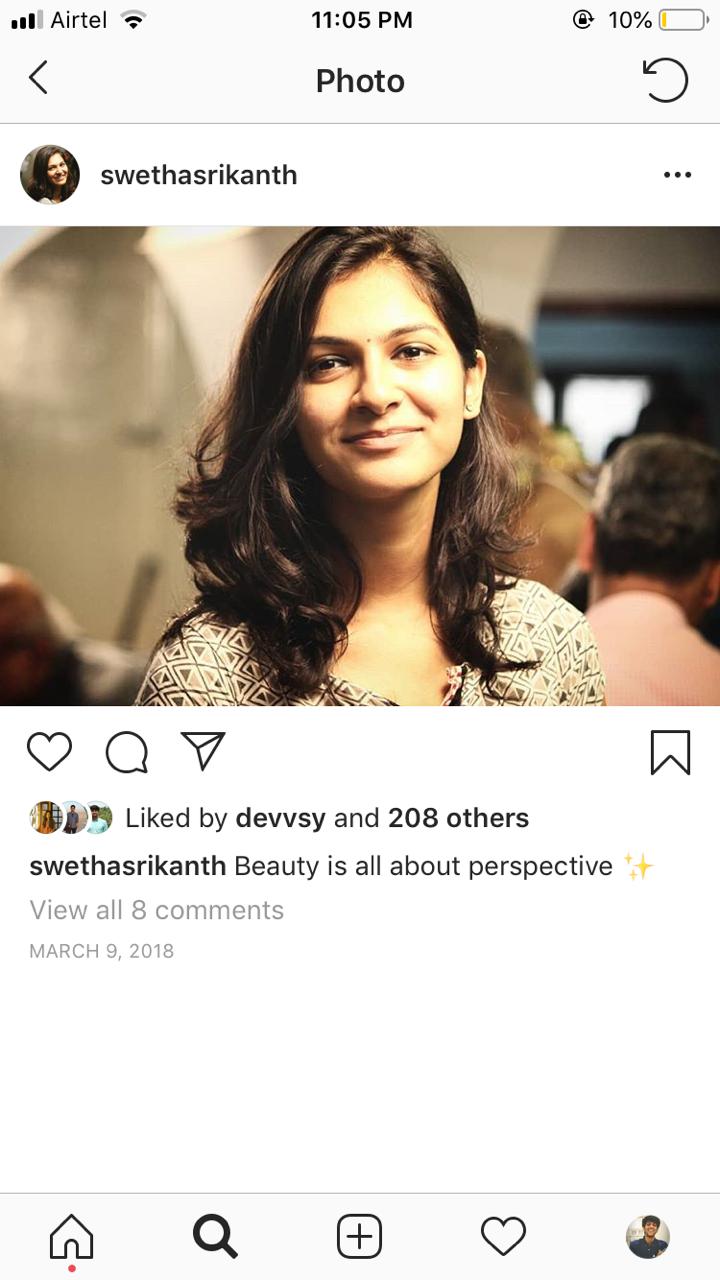720x1280 pixels.
Task: Tap the posted photo image
Action: 360,466
